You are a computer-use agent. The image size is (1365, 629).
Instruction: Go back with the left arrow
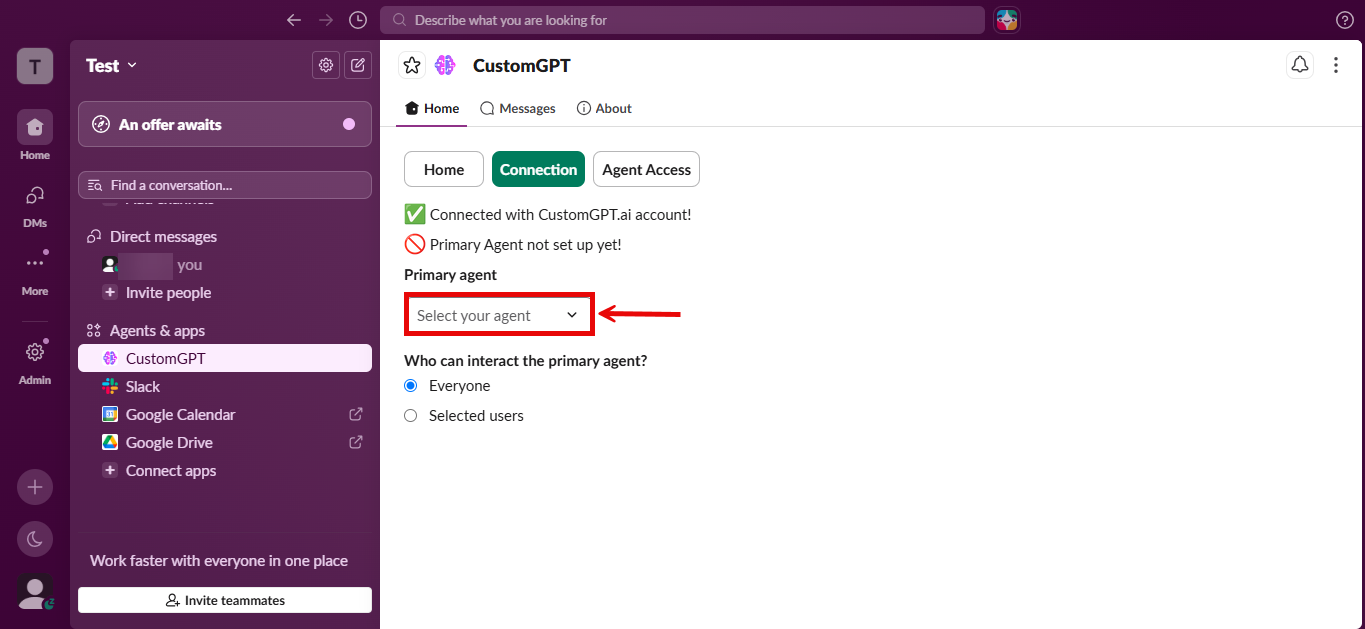pos(293,20)
